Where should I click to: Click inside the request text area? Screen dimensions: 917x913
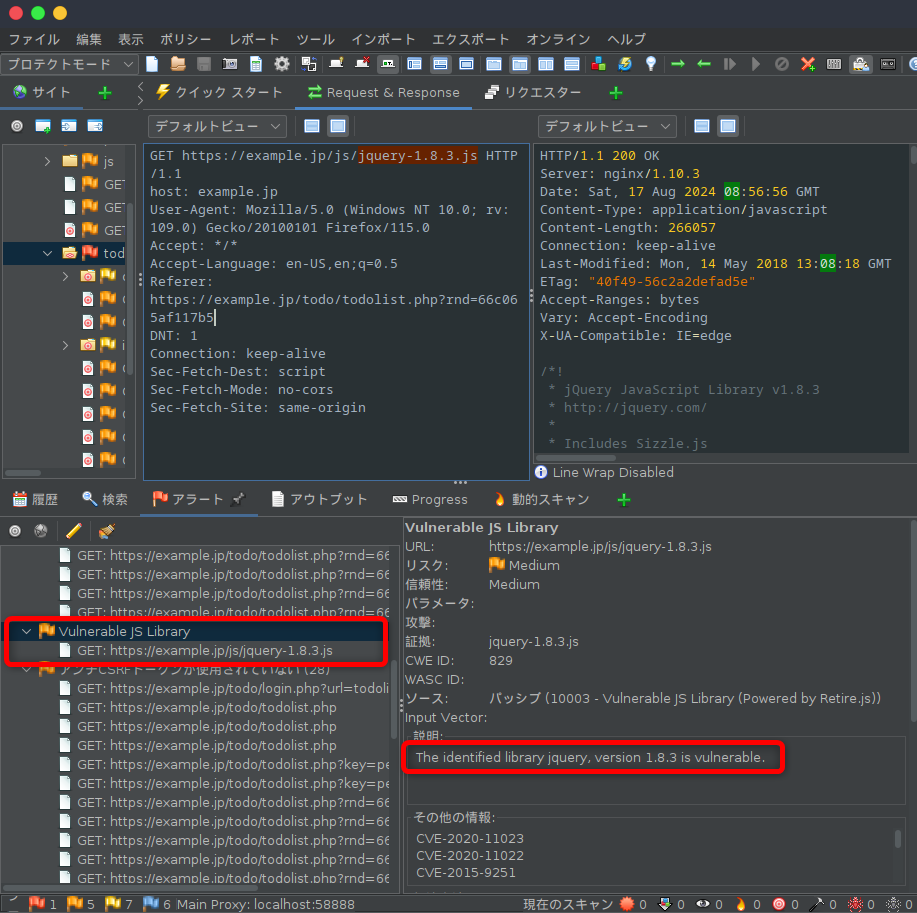click(x=336, y=311)
